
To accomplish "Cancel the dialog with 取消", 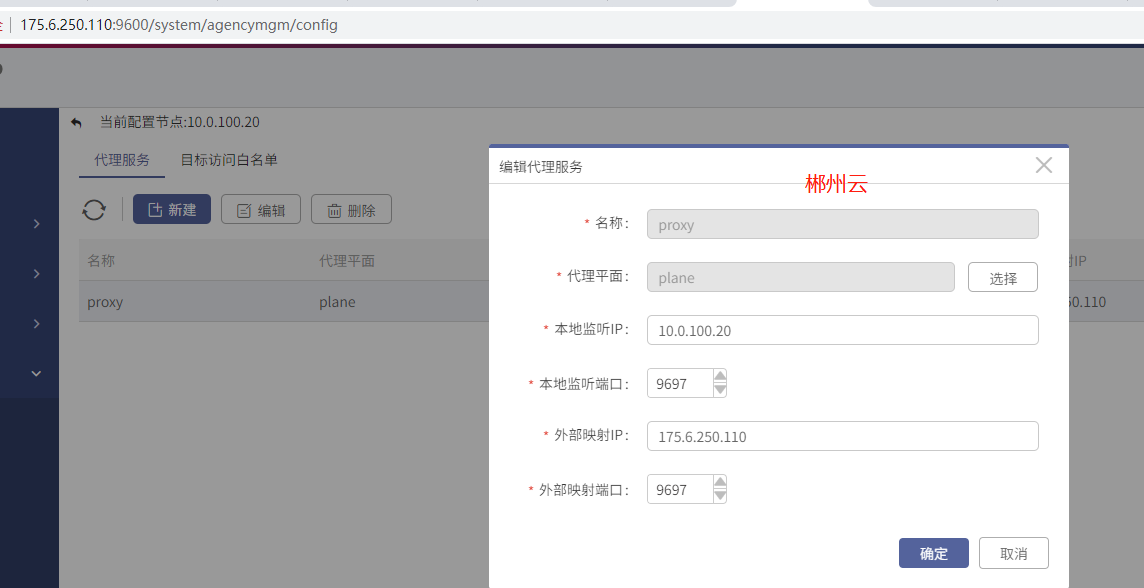I will (1014, 553).
